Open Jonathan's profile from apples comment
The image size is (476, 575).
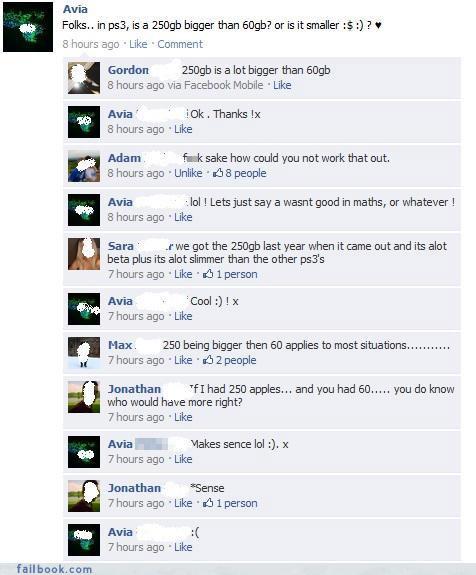point(134,389)
